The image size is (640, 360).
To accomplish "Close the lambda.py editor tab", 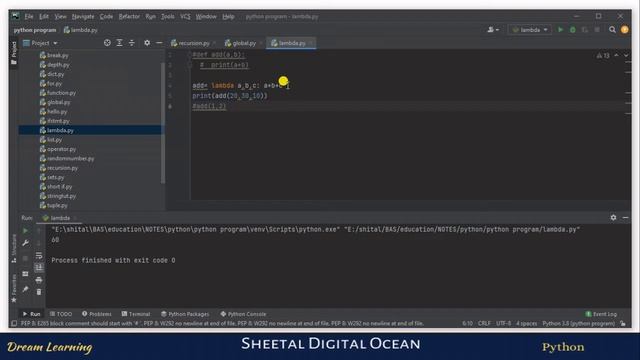I will point(311,43).
